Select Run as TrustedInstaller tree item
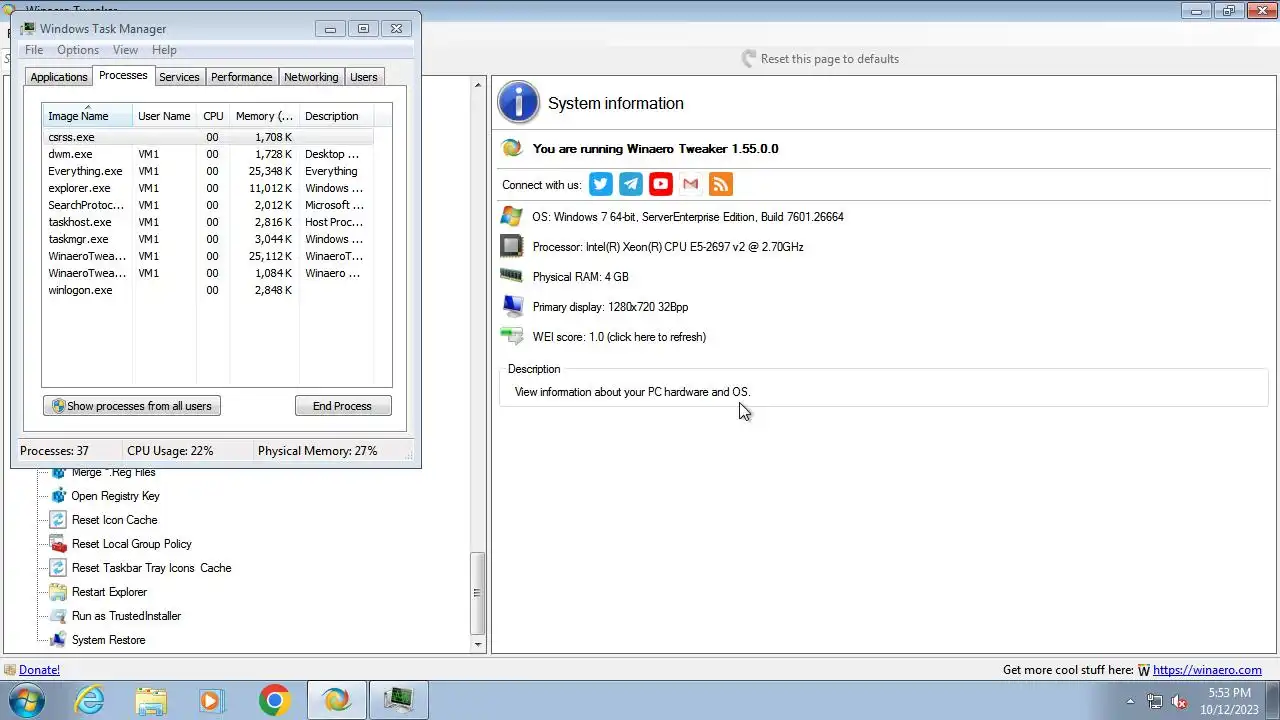The image size is (1280, 720). click(x=126, y=616)
